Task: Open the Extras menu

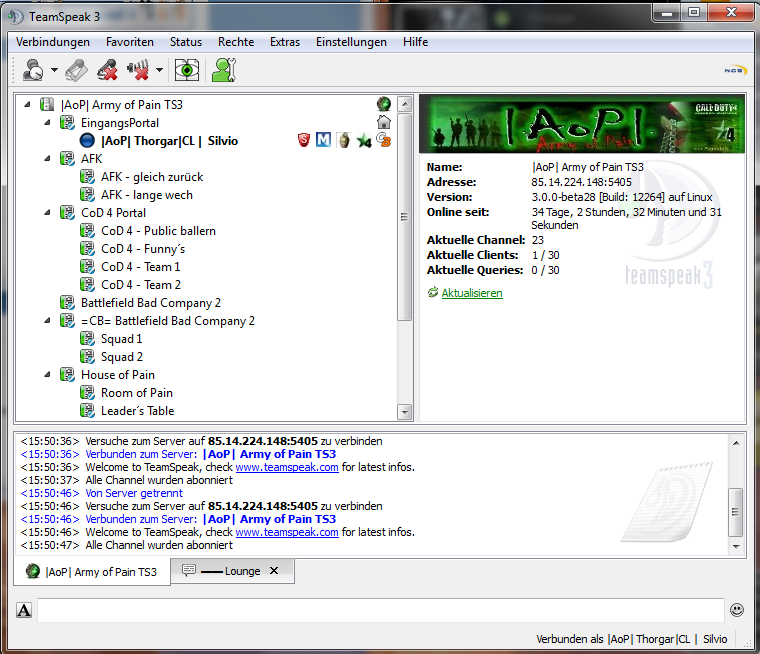Action: (x=285, y=42)
